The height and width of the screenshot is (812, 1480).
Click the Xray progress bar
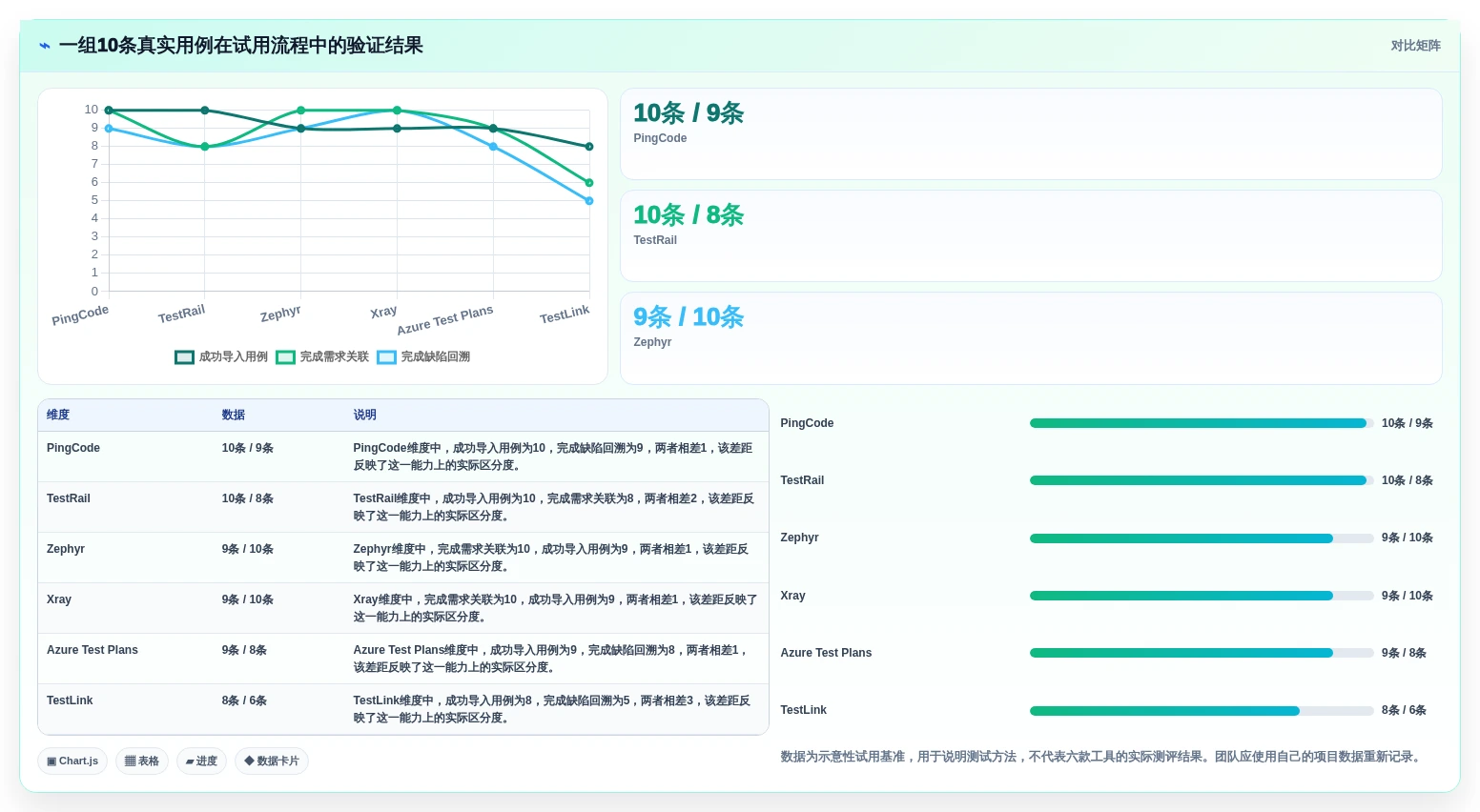coord(1202,596)
